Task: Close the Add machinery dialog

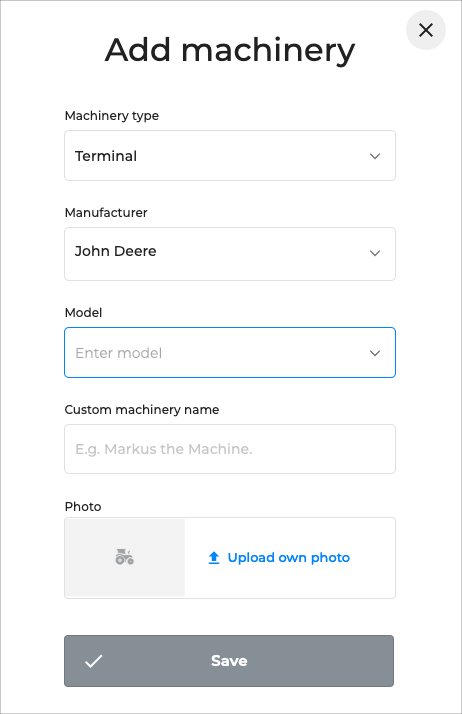Action: pyautogui.click(x=426, y=30)
